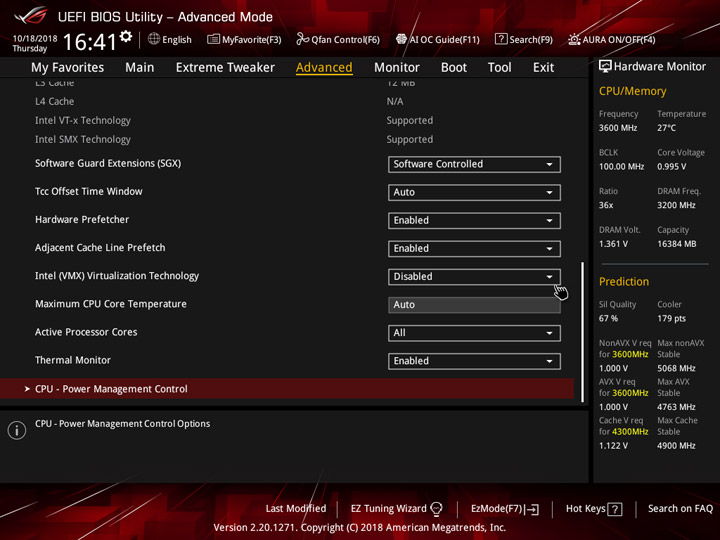This screenshot has height=540, width=720.
Task: Click the 16:41 clock display
Action: 90,41
